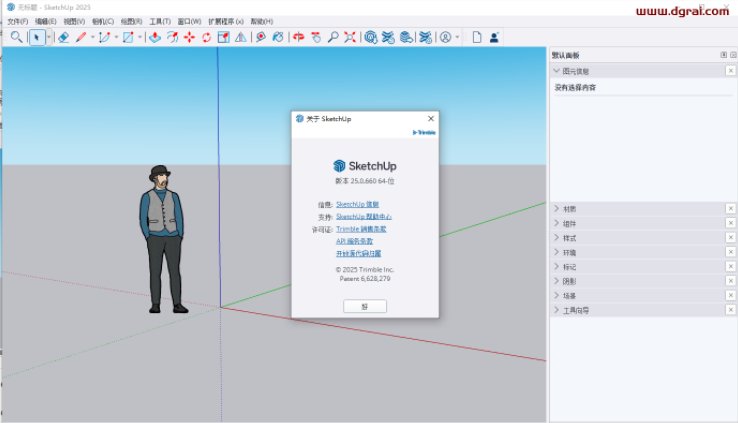Image resolution: width=738 pixels, height=423 pixels.
Task: Open the 文件(F) menu
Action: click(x=17, y=22)
